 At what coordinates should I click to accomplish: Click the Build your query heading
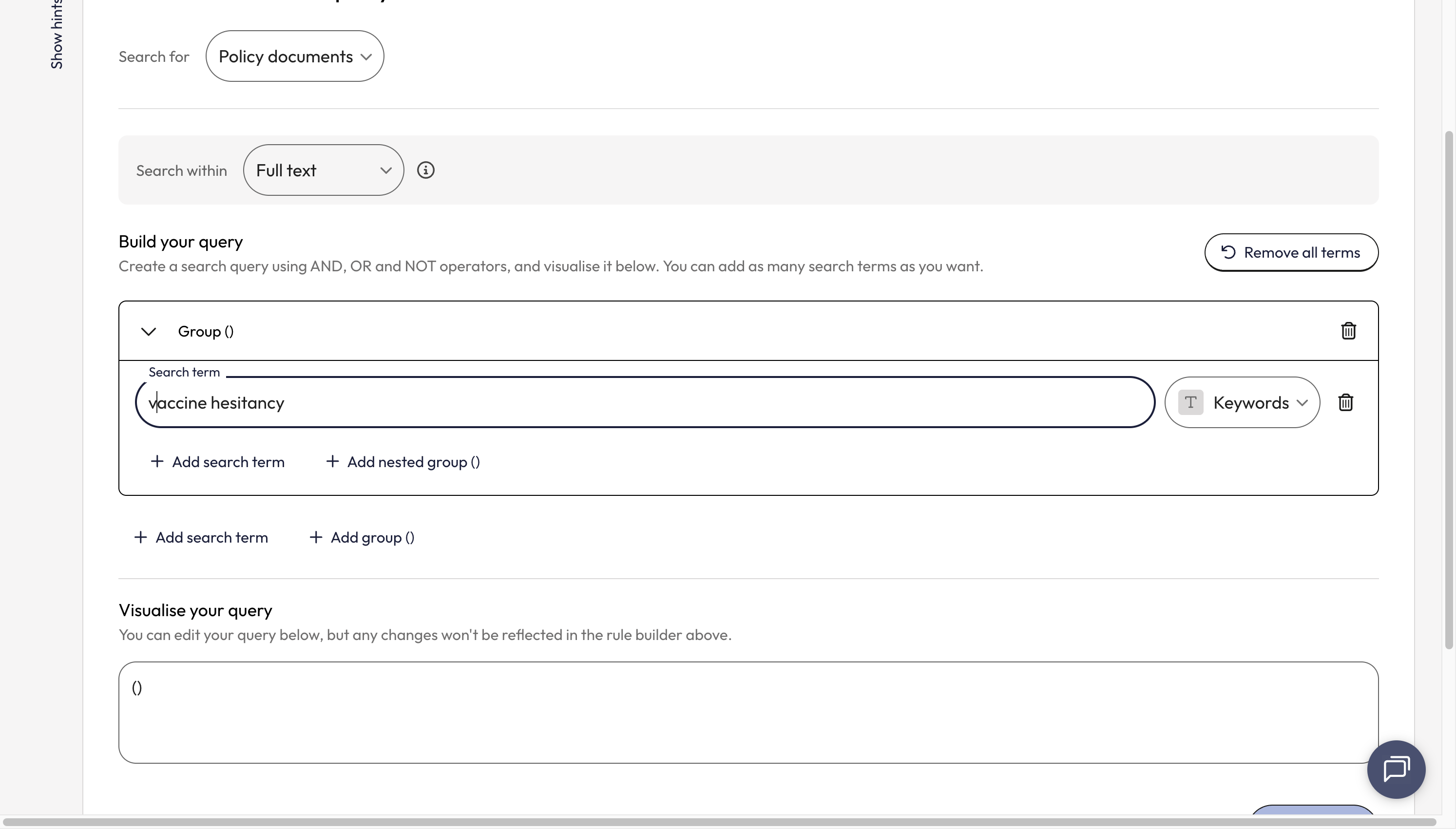pyautogui.click(x=180, y=242)
